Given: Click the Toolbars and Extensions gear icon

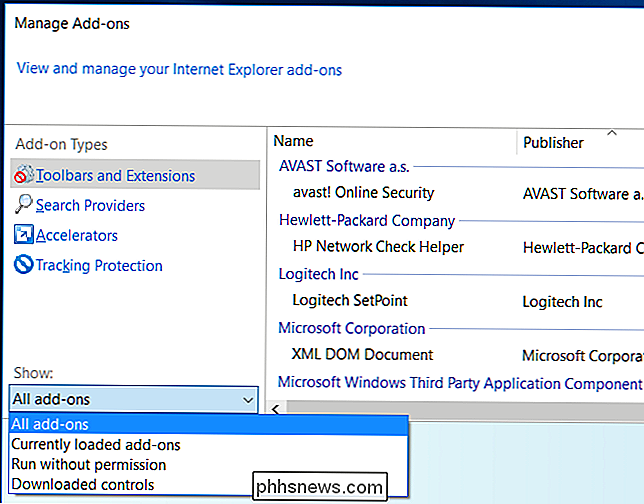Looking at the screenshot, I should [x=24, y=175].
